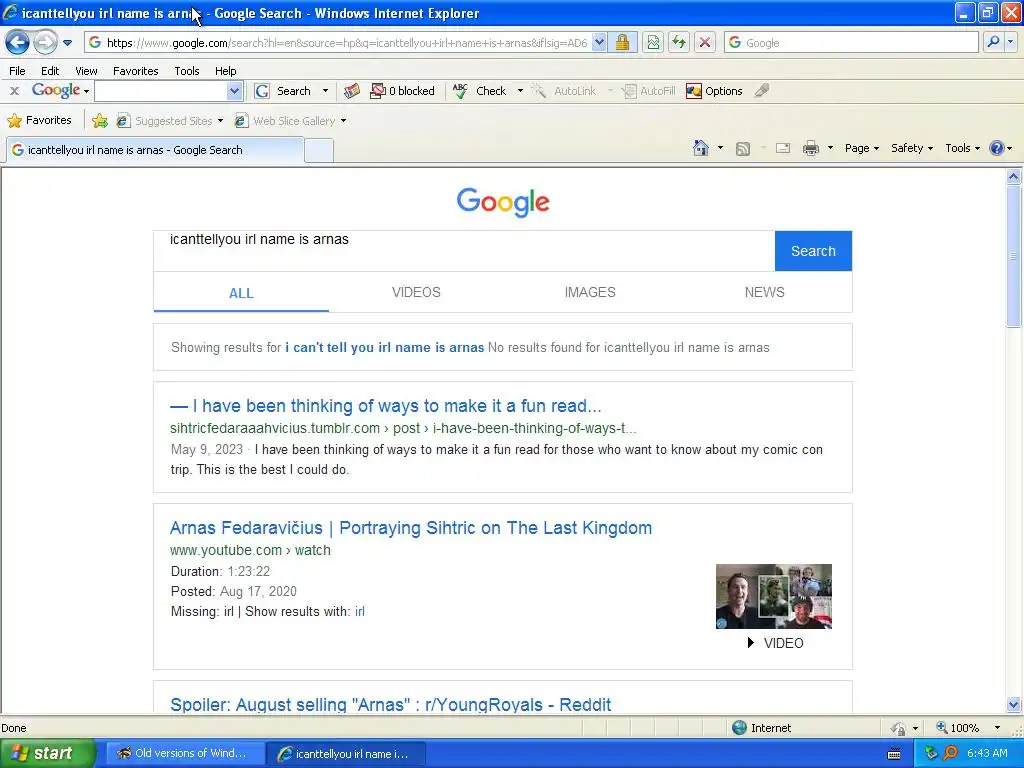Click the popup blocker 0 blocked button
This screenshot has height=768, width=1024.
point(403,91)
